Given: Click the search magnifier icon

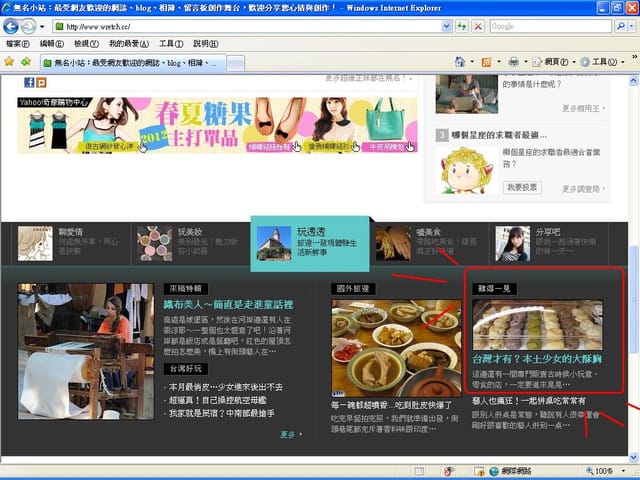Looking at the screenshot, I should (x=620, y=26).
